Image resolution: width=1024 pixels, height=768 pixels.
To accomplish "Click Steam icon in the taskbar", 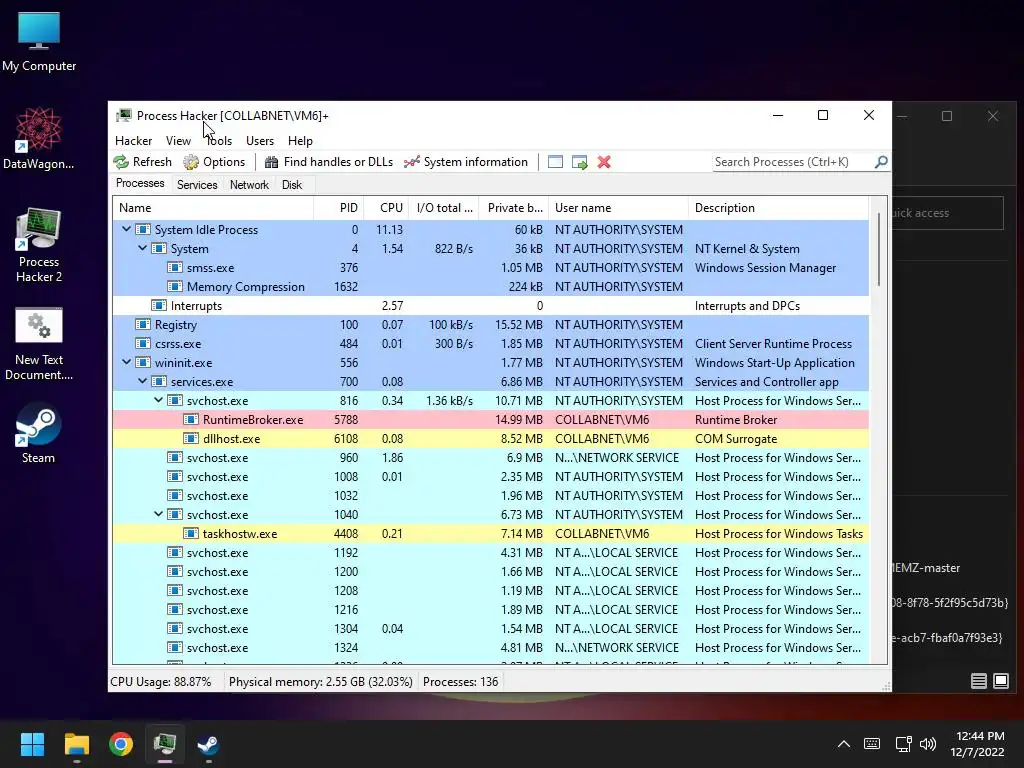I will (x=208, y=744).
